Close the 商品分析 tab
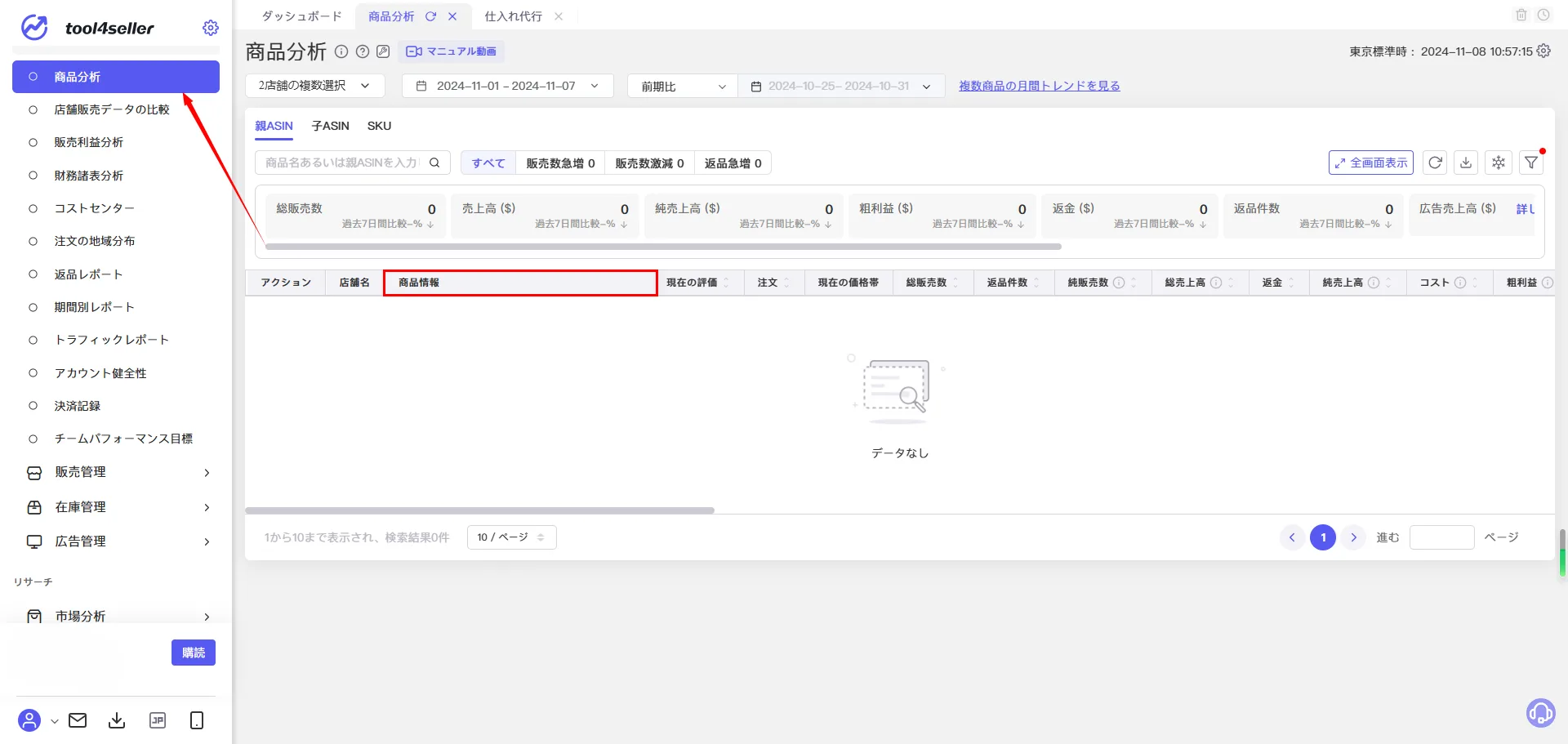Image resolution: width=1568 pixels, height=744 pixels. [x=452, y=16]
